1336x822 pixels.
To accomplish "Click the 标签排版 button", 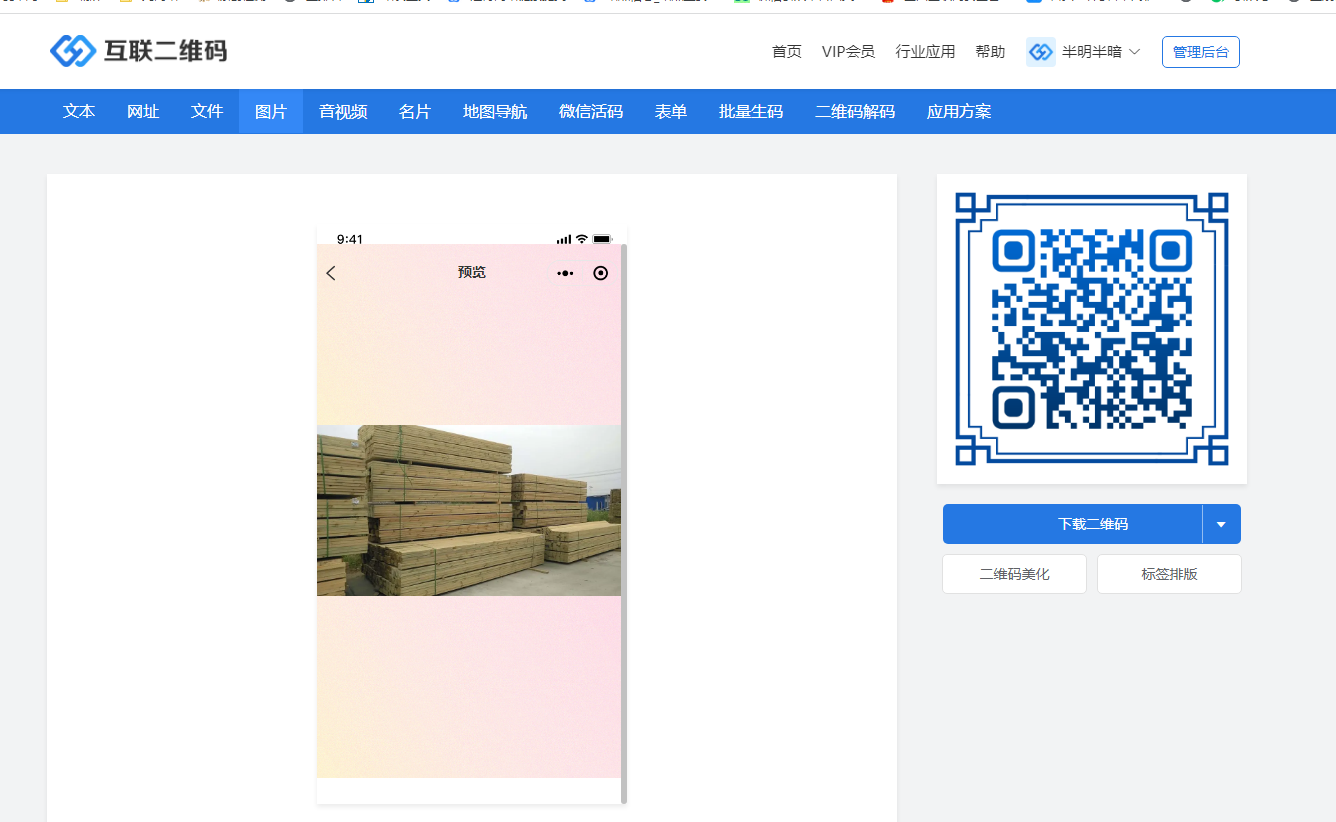I will [x=1169, y=574].
